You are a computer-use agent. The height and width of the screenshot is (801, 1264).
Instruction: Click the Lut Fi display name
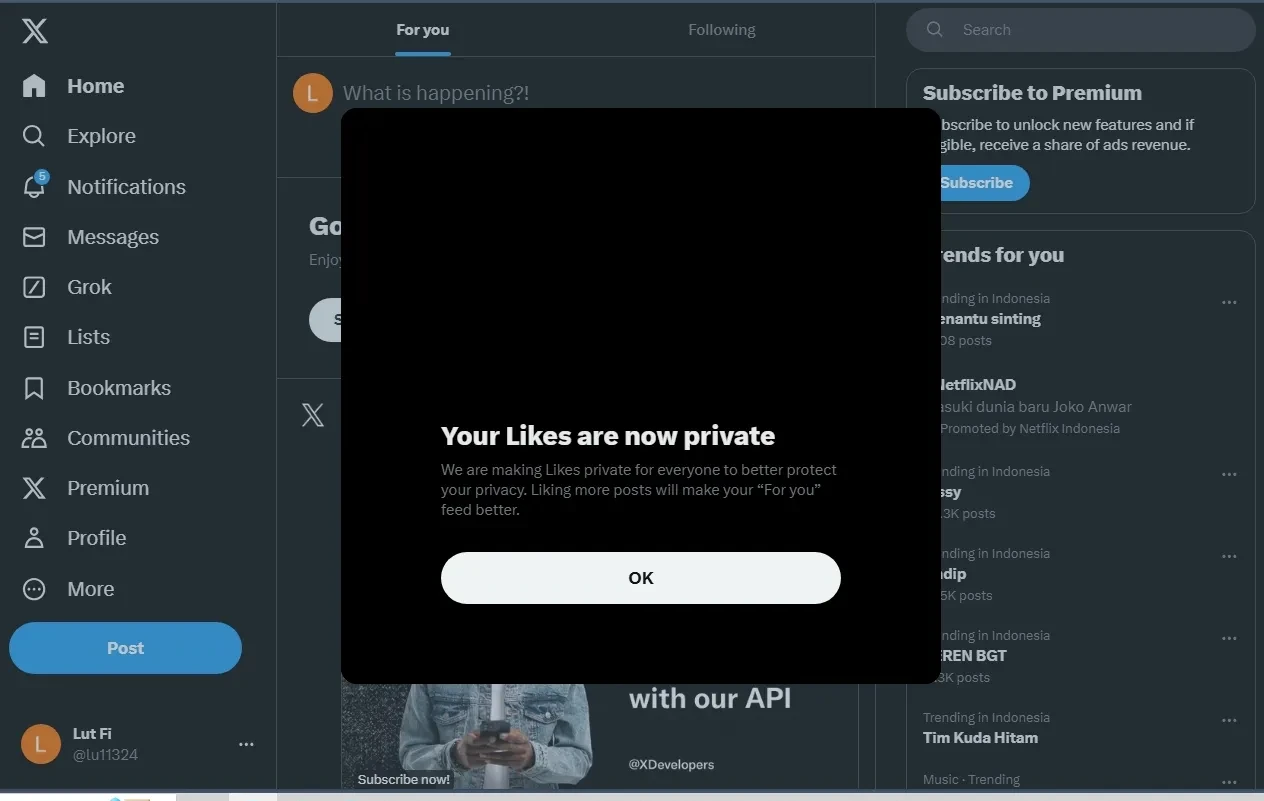click(x=92, y=734)
